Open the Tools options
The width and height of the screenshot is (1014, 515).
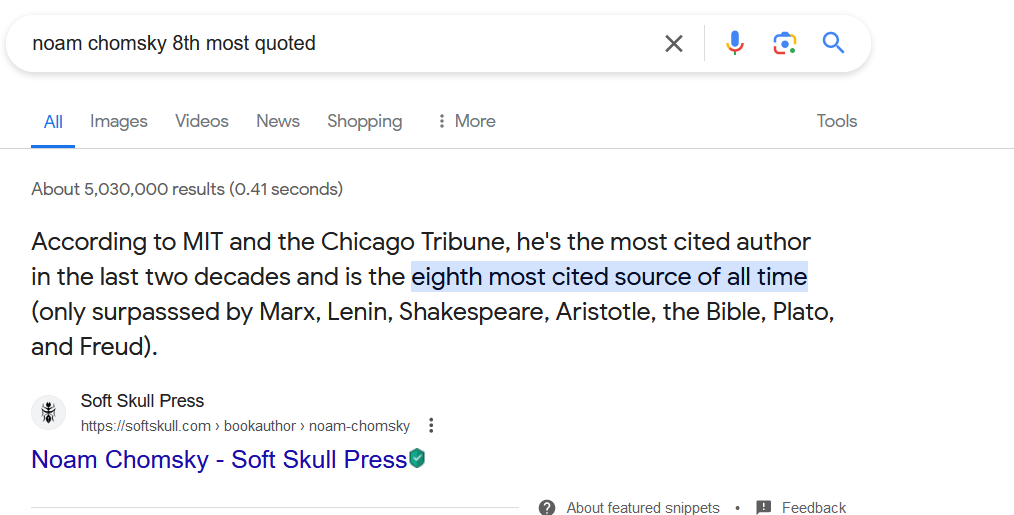[x=837, y=121]
